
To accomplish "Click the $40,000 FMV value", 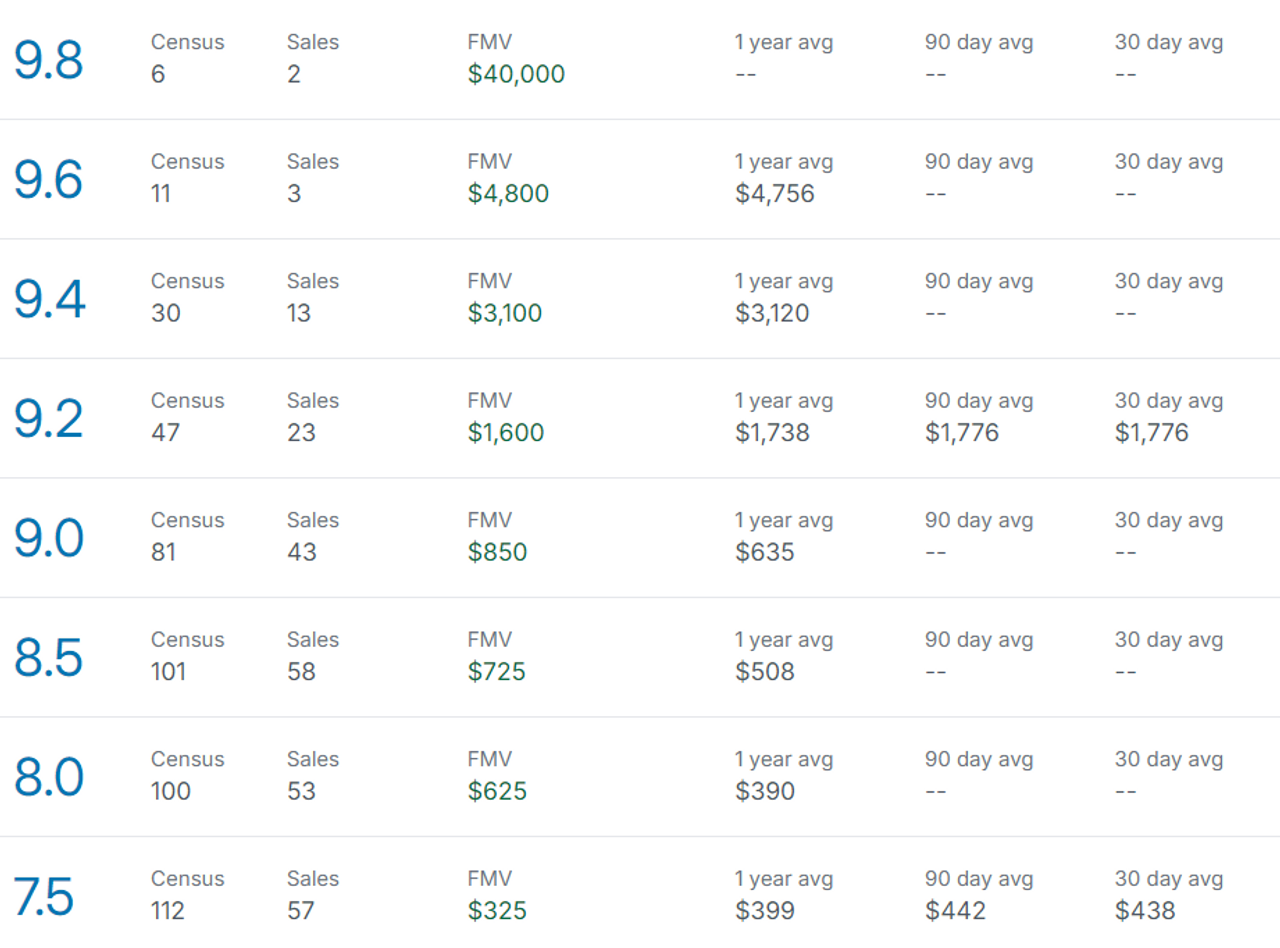I will (516, 74).
